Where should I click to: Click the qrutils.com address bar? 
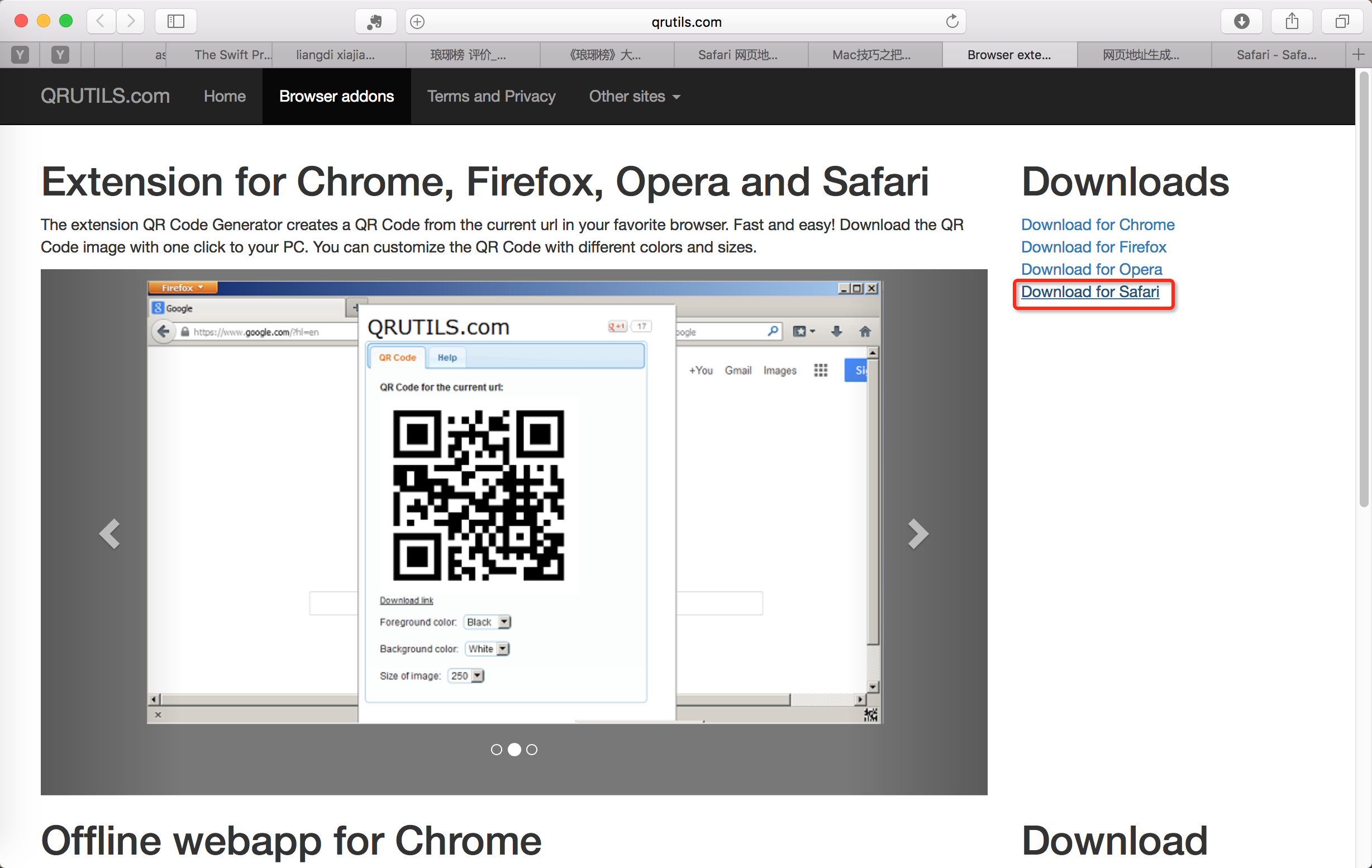tap(685, 22)
